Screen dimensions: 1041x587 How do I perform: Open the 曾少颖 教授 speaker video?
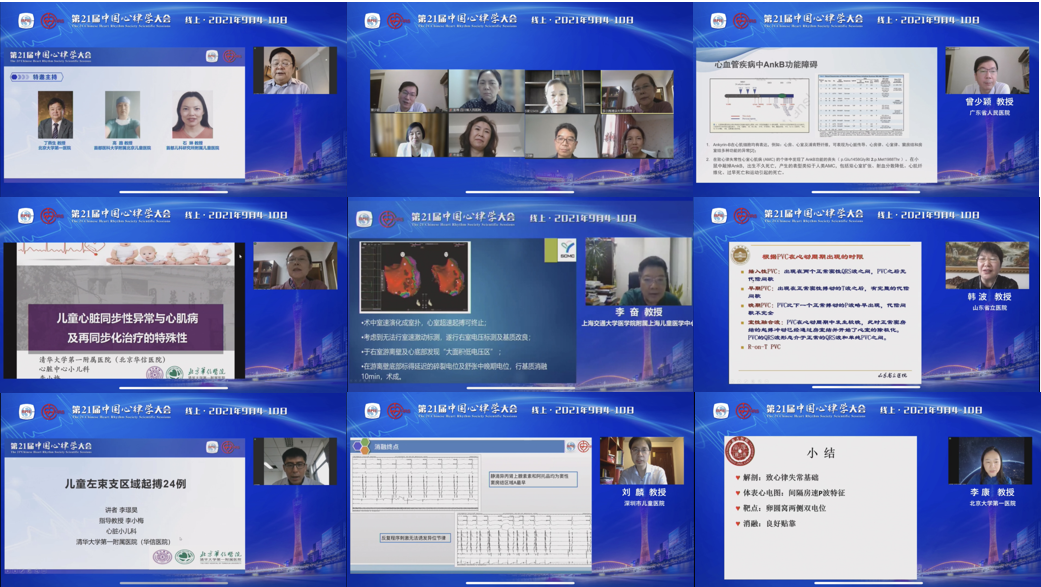point(987,71)
